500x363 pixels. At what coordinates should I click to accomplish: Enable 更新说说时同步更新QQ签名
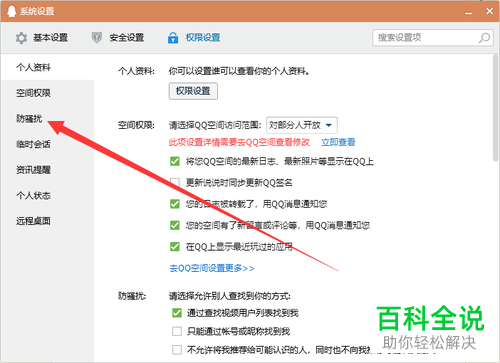(175, 182)
